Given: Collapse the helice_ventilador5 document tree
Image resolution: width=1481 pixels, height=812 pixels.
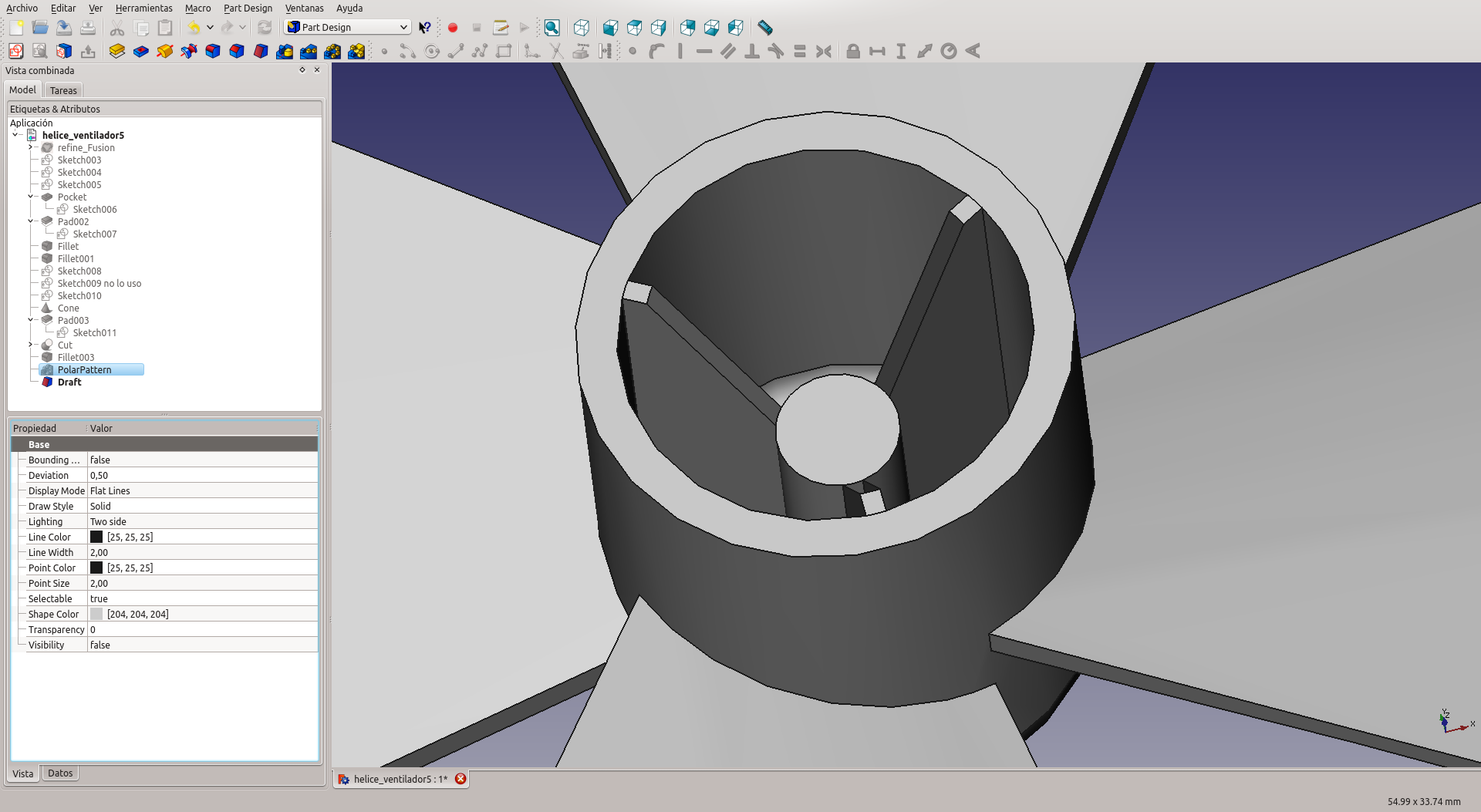Looking at the screenshot, I should tap(15, 135).
